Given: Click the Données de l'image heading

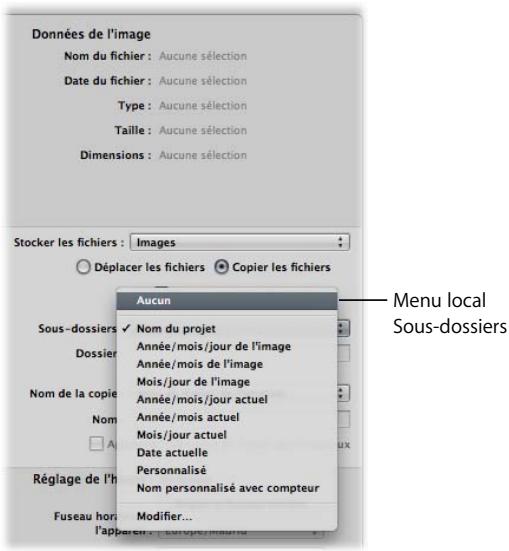Looking at the screenshot, I should click(91, 34).
